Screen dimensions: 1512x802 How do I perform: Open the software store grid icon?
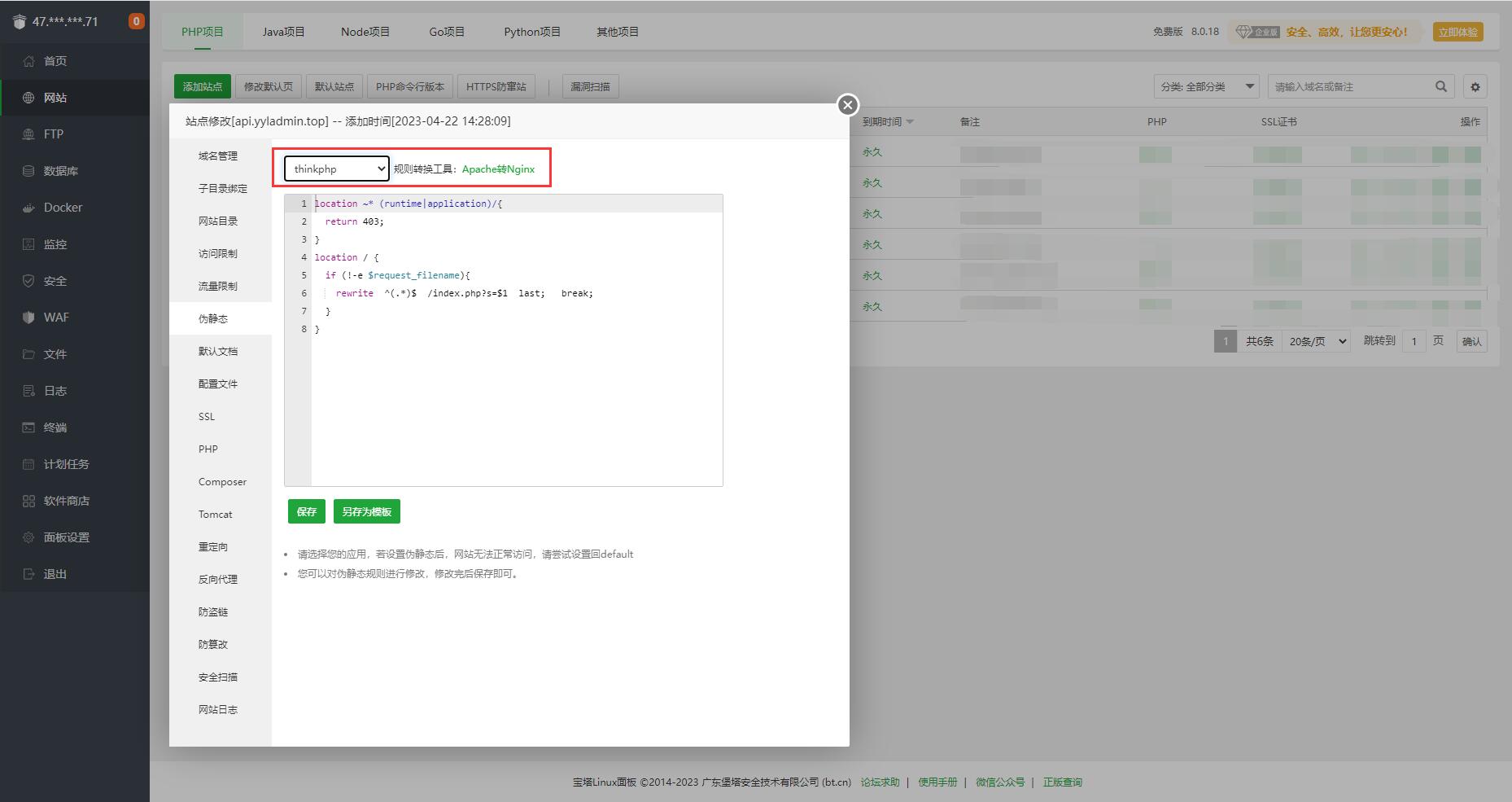(29, 501)
